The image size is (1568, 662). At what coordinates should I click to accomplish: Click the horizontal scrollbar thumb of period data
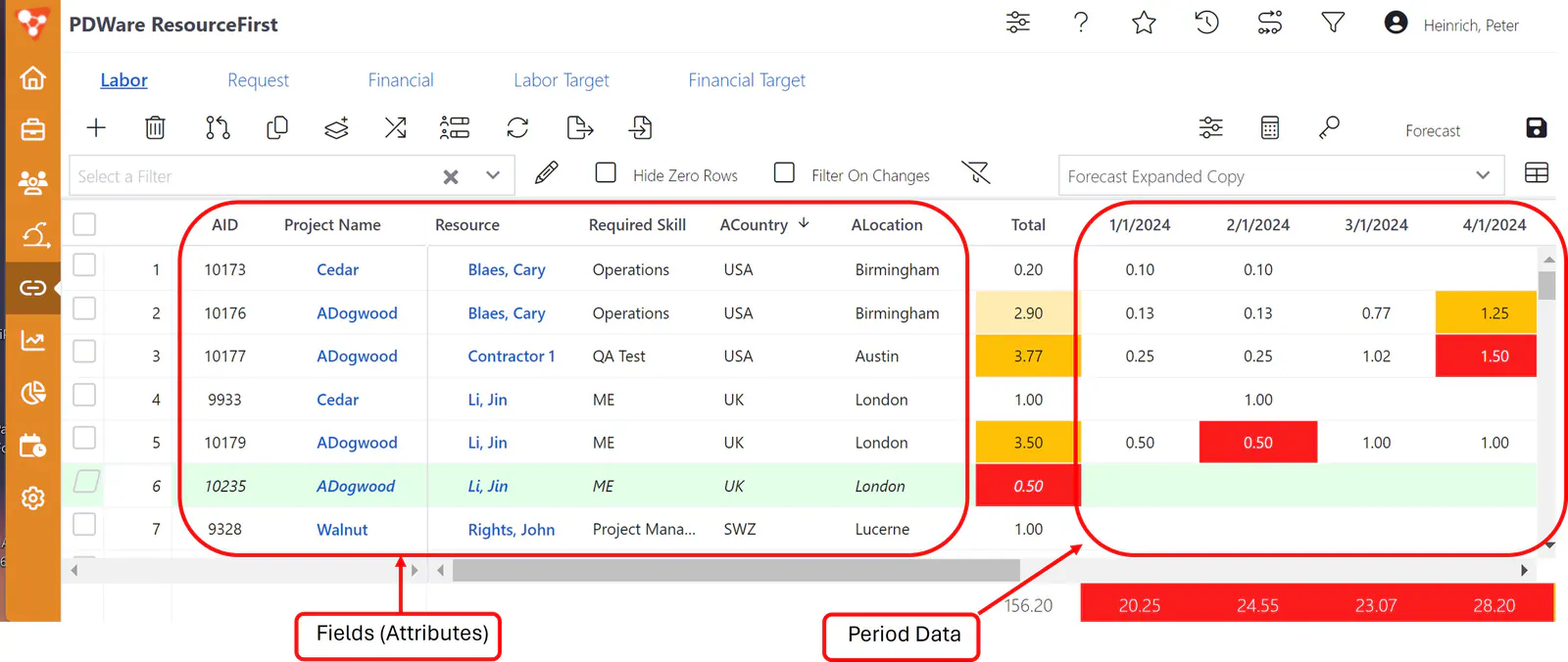(x=736, y=570)
